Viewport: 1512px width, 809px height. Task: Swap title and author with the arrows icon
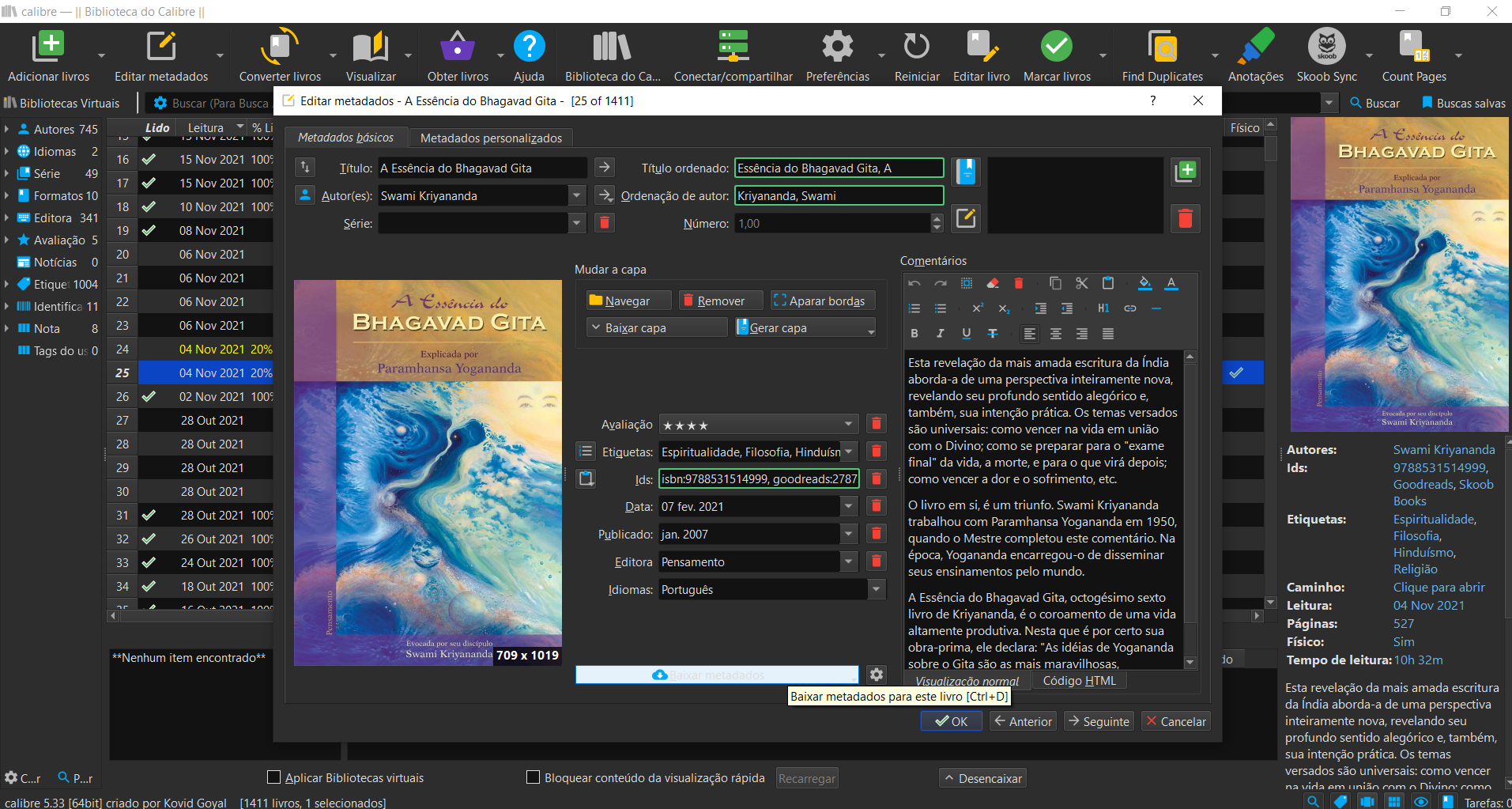click(x=305, y=168)
